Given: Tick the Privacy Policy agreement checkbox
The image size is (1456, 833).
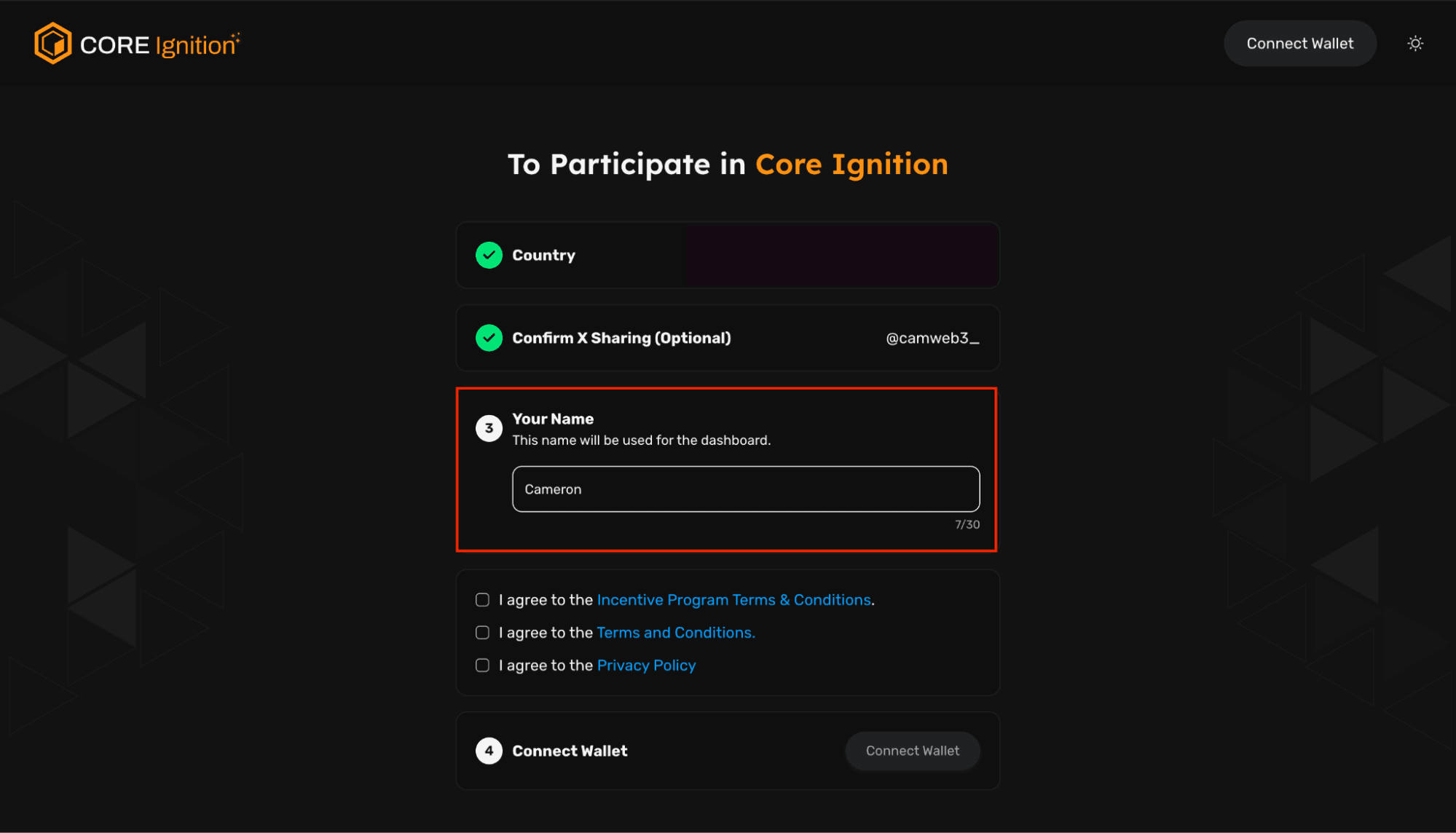Looking at the screenshot, I should [481, 665].
